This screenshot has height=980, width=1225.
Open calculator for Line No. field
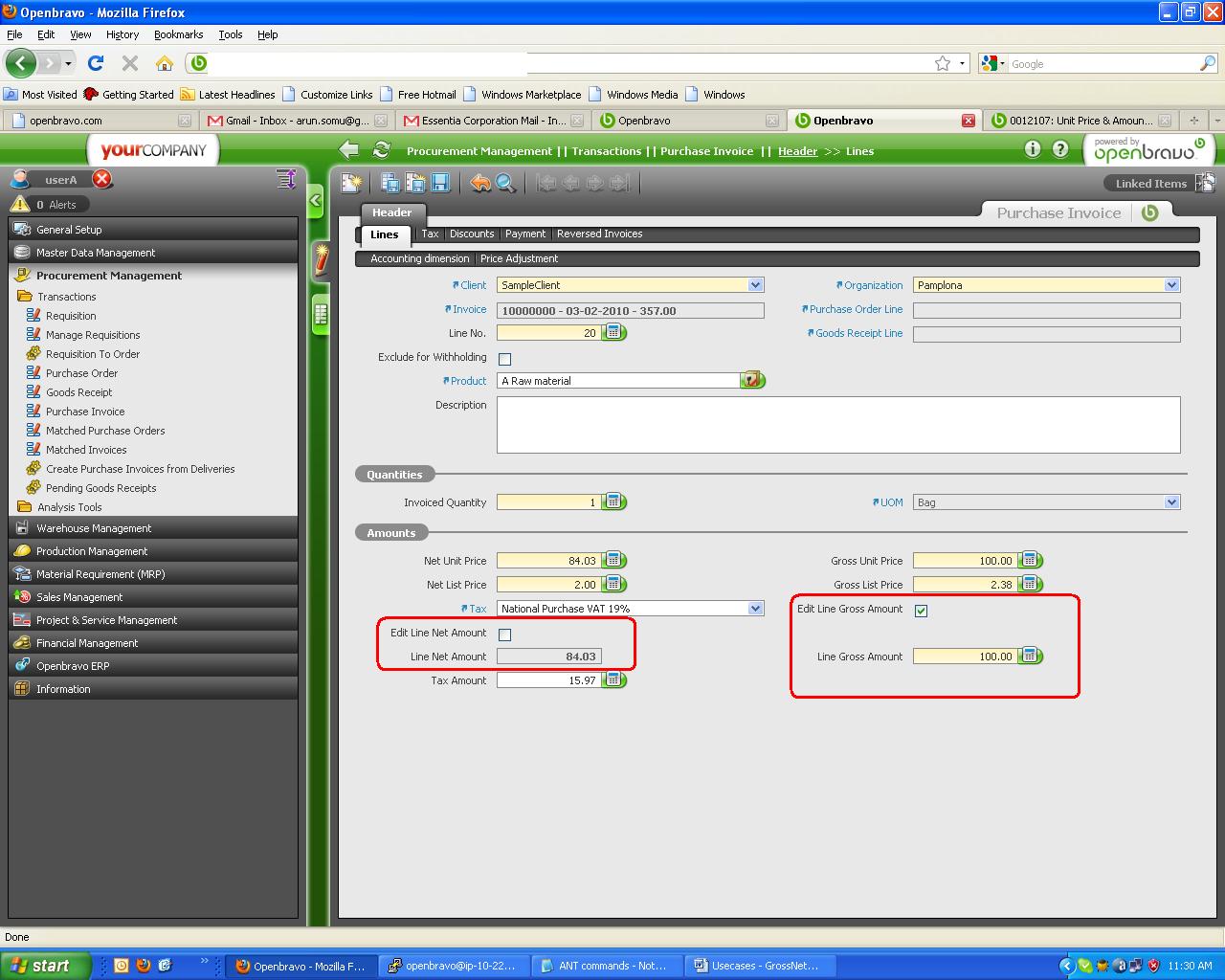[x=613, y=333]
